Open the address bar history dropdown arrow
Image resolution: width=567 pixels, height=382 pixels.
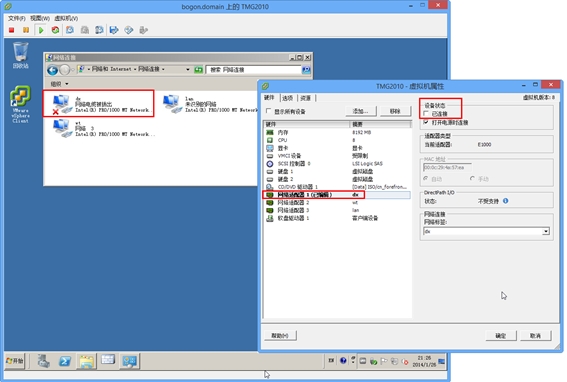[x=188, y=69]
